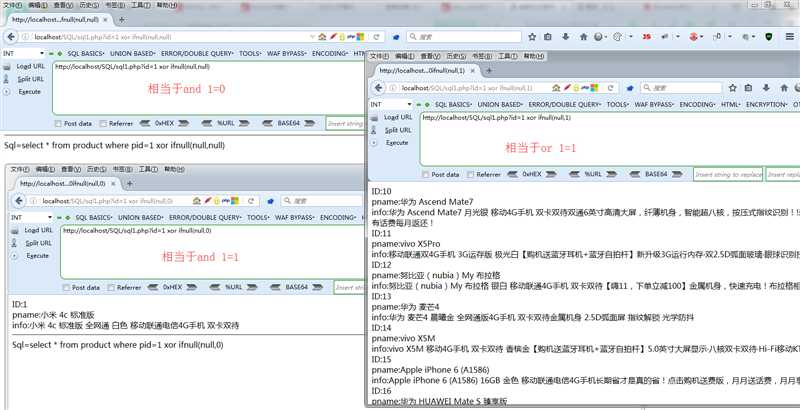Open INT dropdown in ifnull(null,0) window
This screenshot has width=800, height=410.
(x=31, y=217)
